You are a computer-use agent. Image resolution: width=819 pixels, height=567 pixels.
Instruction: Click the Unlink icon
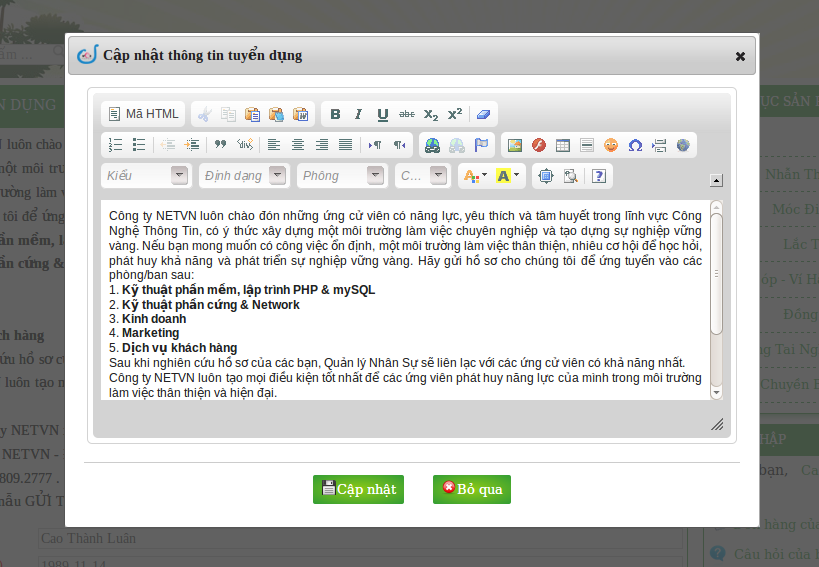[457, 145]
